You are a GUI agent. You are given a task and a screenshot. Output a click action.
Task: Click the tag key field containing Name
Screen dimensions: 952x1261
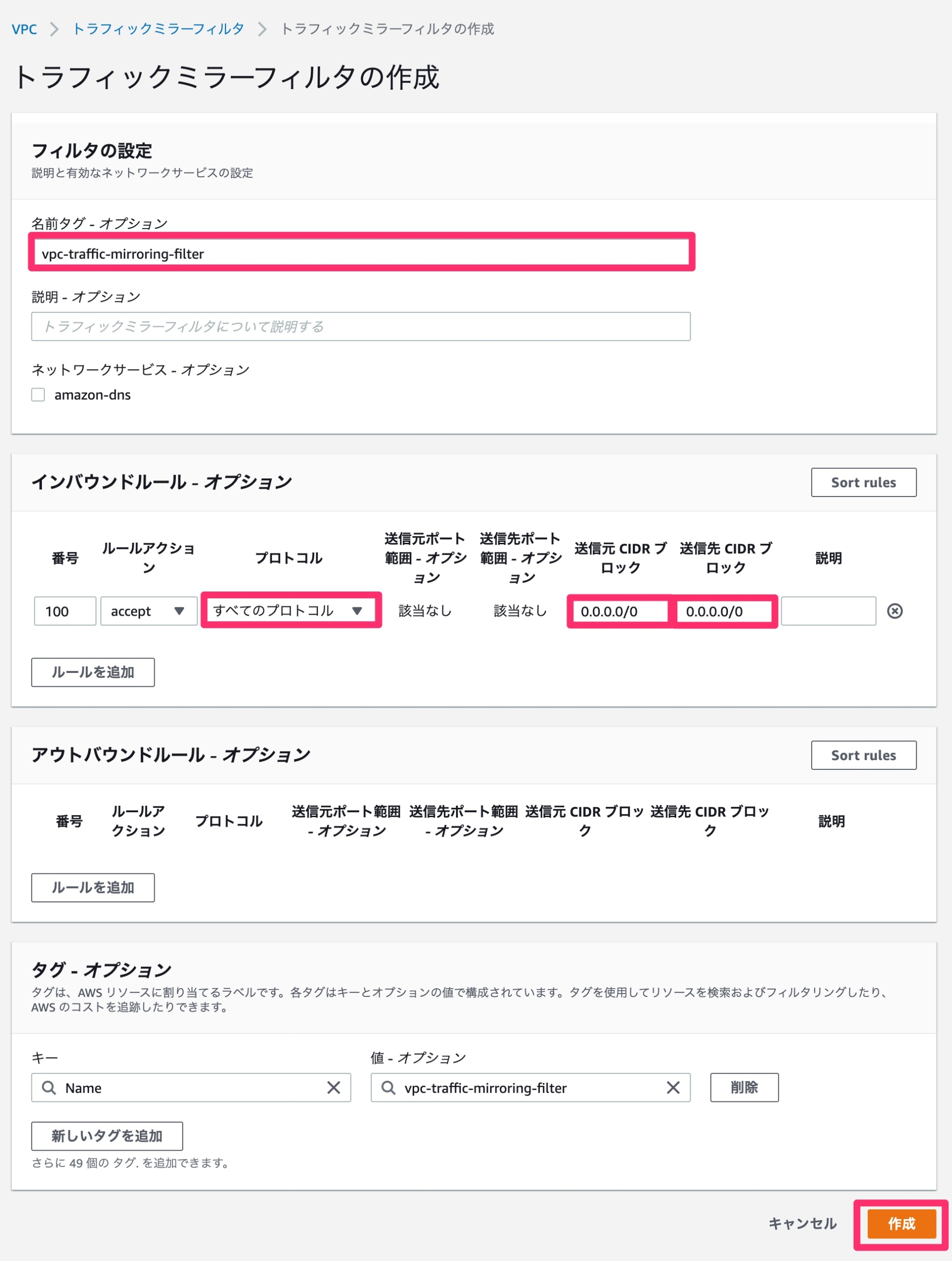click(x=191, y=1088)
